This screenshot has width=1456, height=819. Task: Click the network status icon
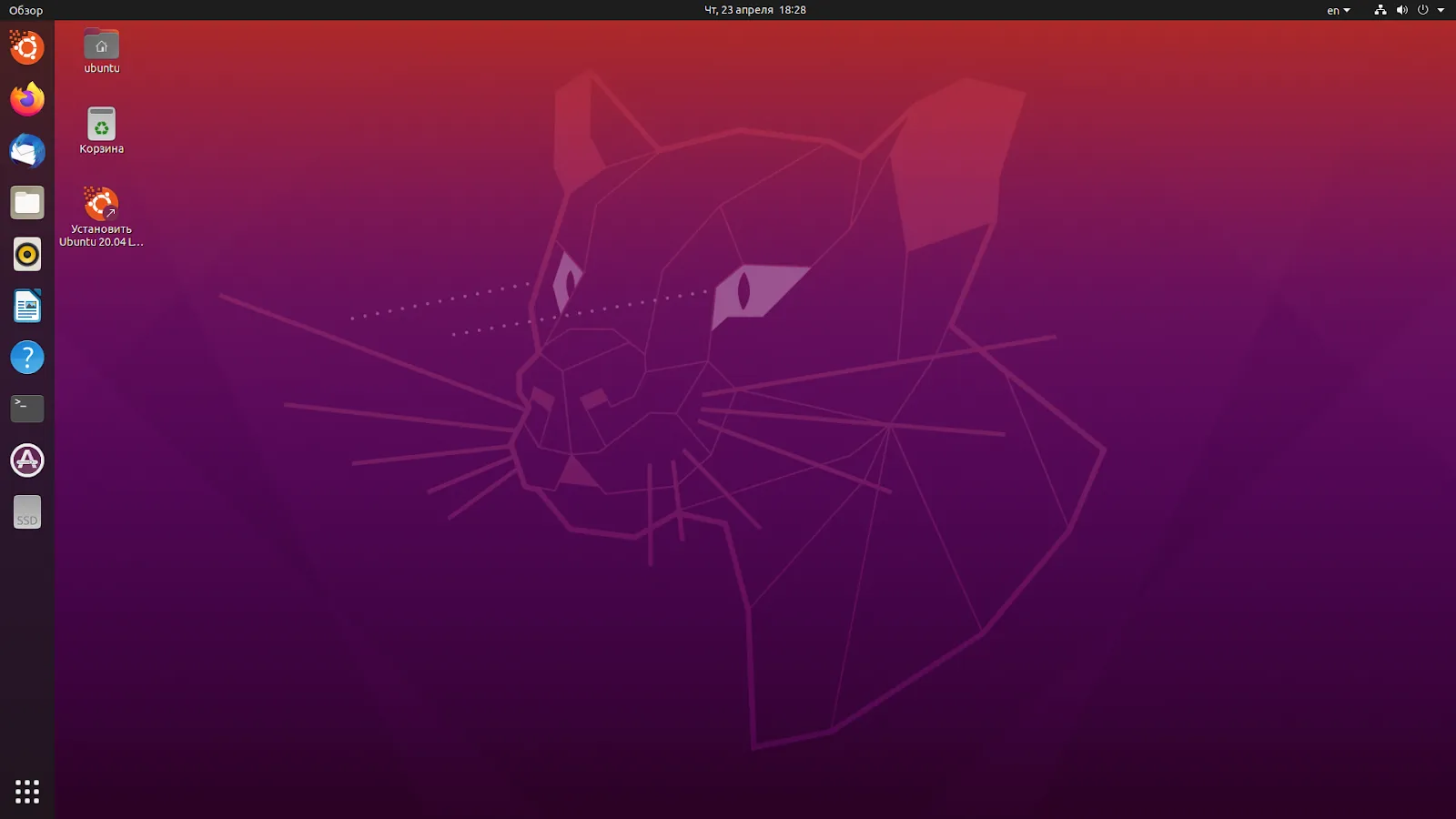(1380, 10)
